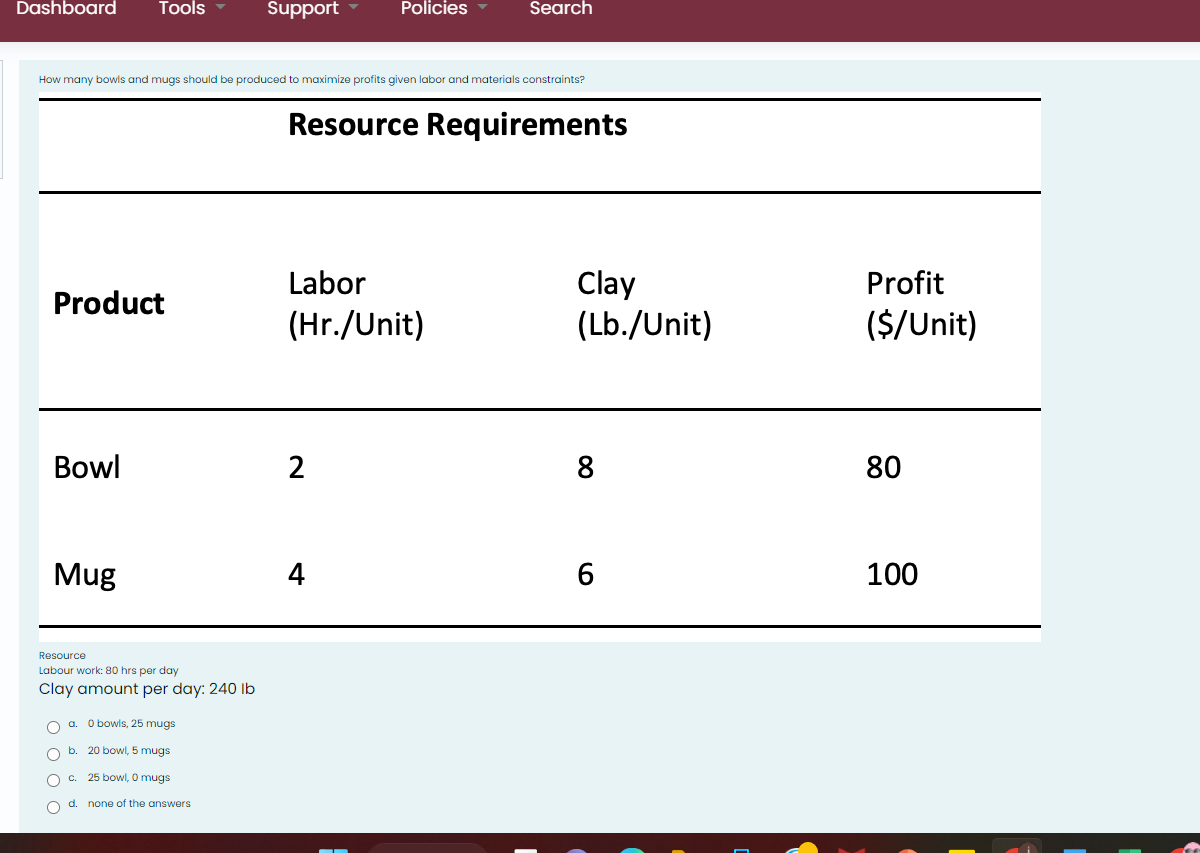Screen dimensions: 1200x853
Task: Select the 'none of the answers' option
Action: tap(53, 807)
